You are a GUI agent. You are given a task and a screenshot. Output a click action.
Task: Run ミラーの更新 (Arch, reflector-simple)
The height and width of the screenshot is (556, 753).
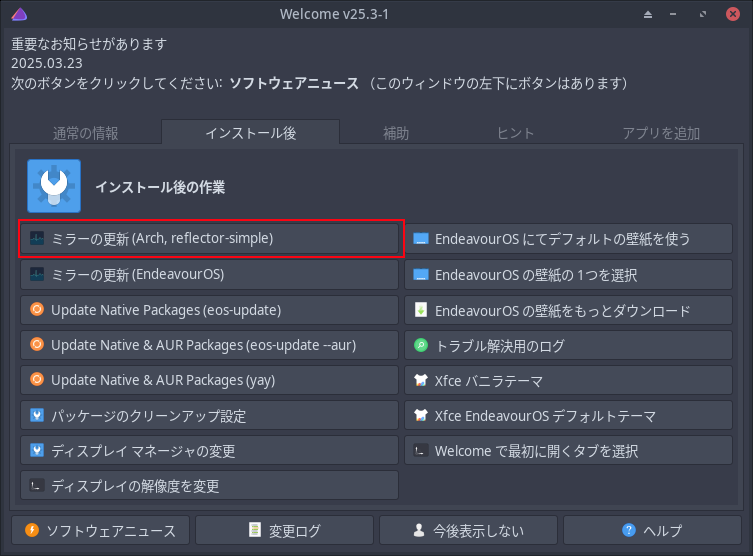click(x=209, y=239)
